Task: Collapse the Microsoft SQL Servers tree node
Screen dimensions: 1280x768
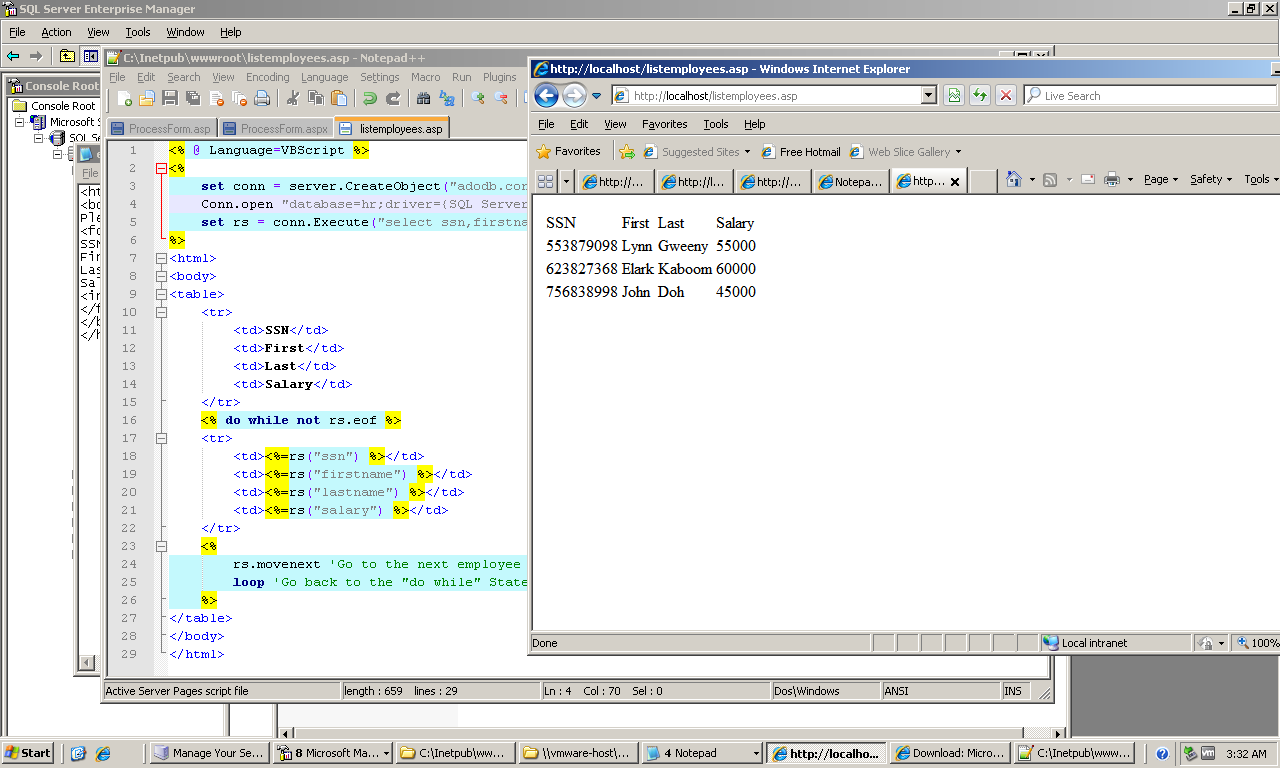Action: [x=19, y=122]
